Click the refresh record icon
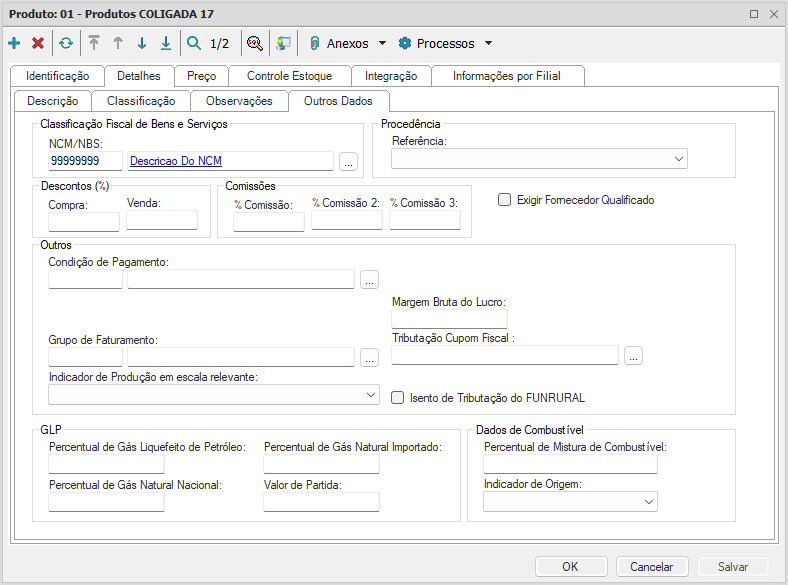 tap(65, 44)
